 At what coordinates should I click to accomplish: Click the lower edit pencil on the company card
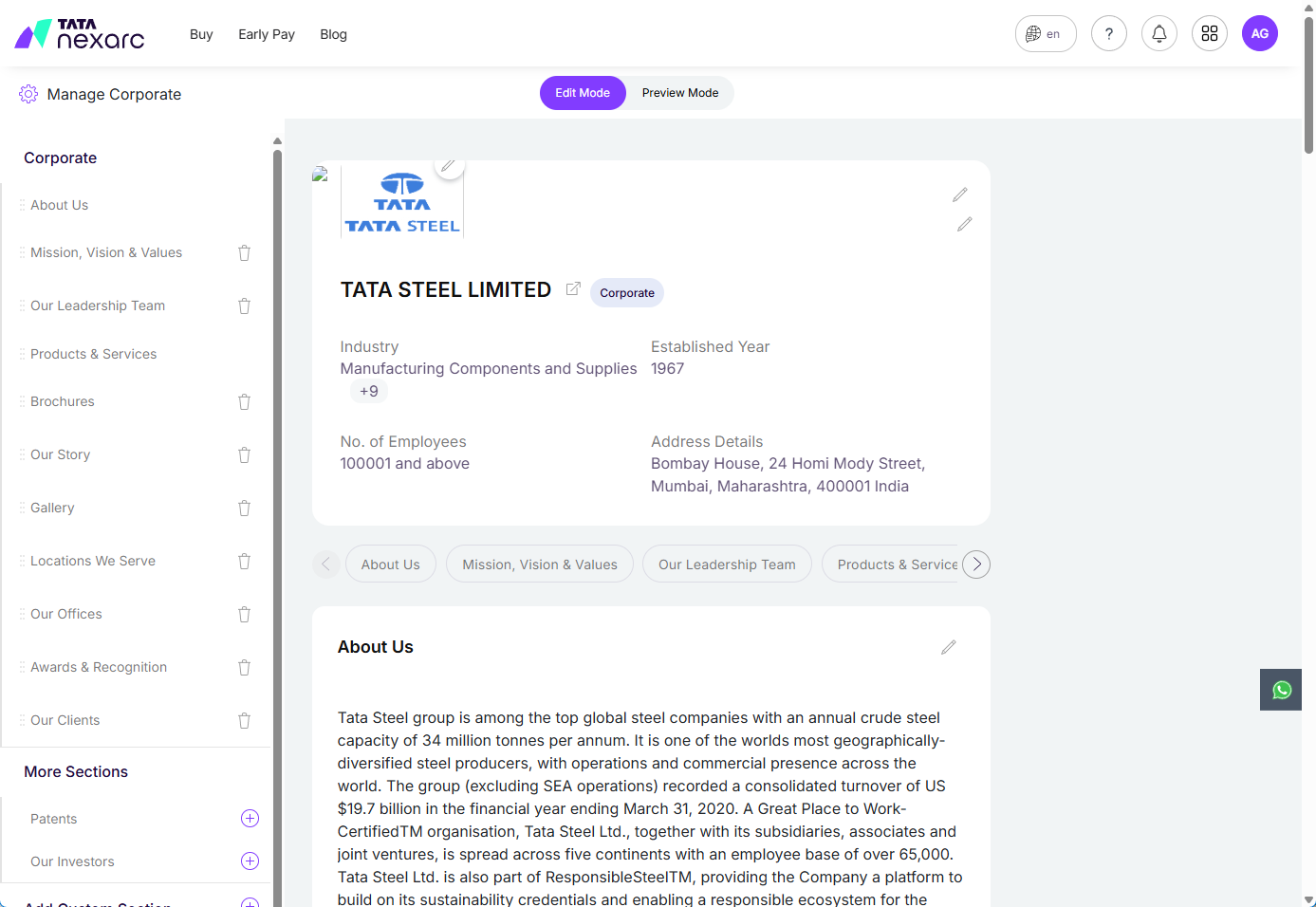(x=964, y=224)
